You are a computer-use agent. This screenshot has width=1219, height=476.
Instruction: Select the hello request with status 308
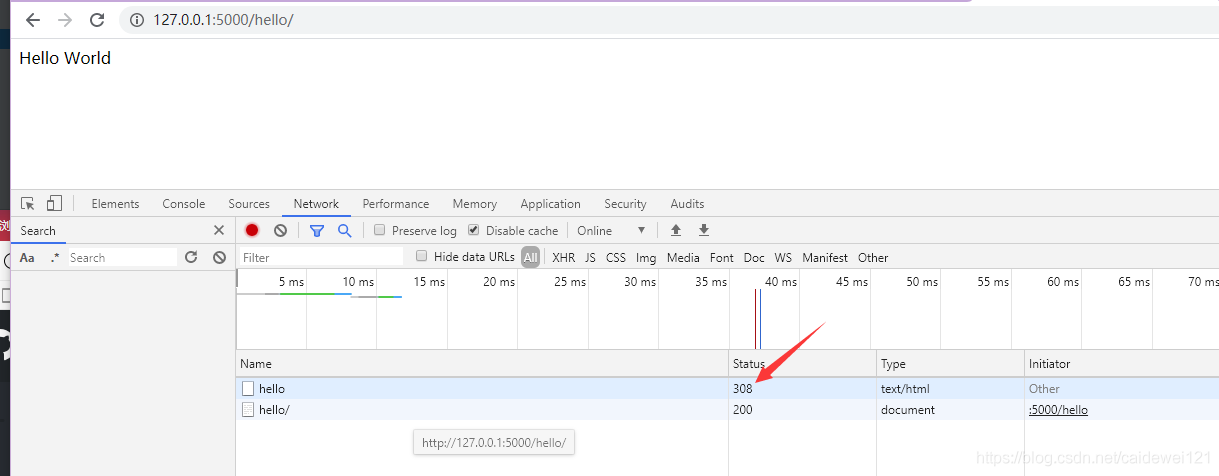[x=272, y=389]
